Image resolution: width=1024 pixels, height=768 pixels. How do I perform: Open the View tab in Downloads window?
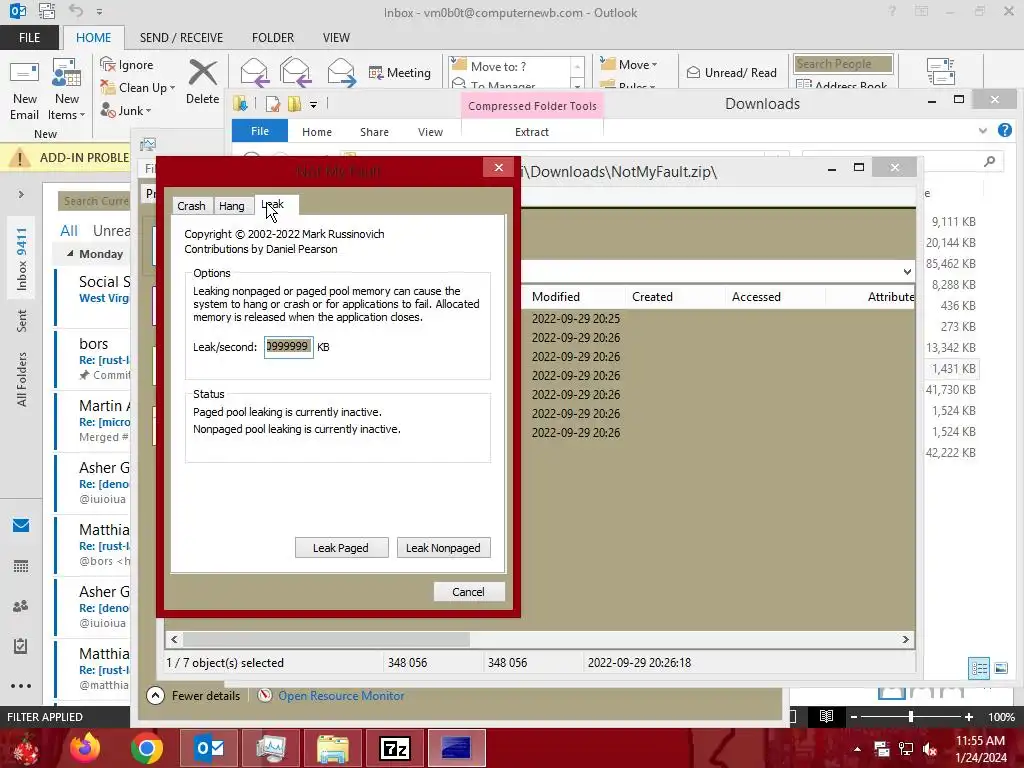[430, 132]
